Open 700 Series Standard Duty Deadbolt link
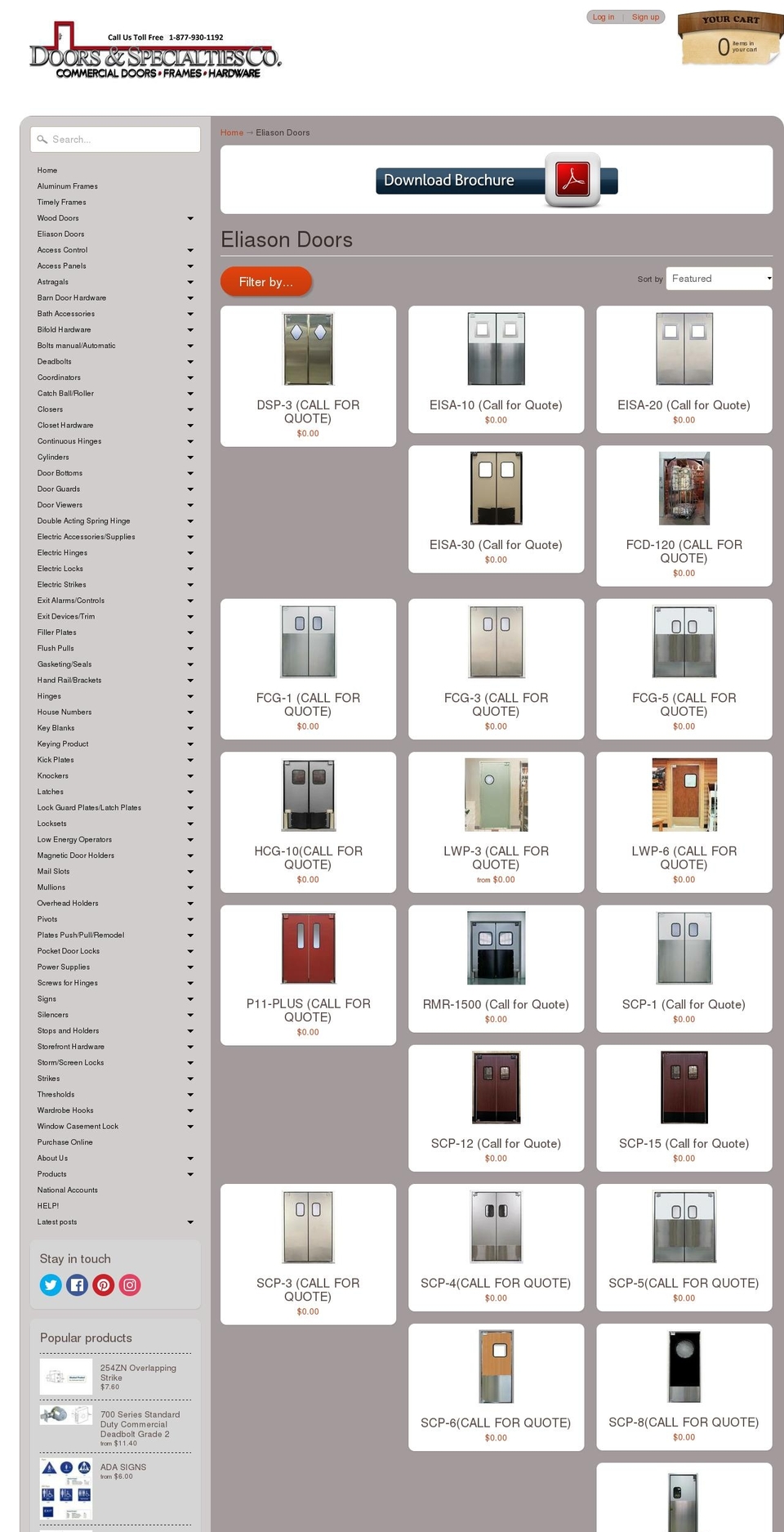This screenshot has width=784, height=1532. (x=140, y=1424)
